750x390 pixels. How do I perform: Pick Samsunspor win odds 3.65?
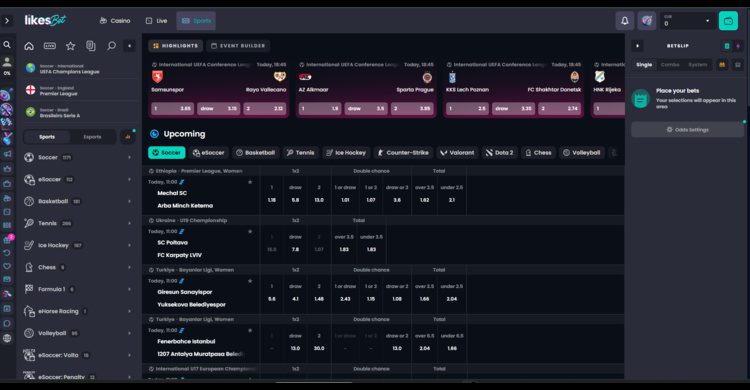(x=172, y=109)
